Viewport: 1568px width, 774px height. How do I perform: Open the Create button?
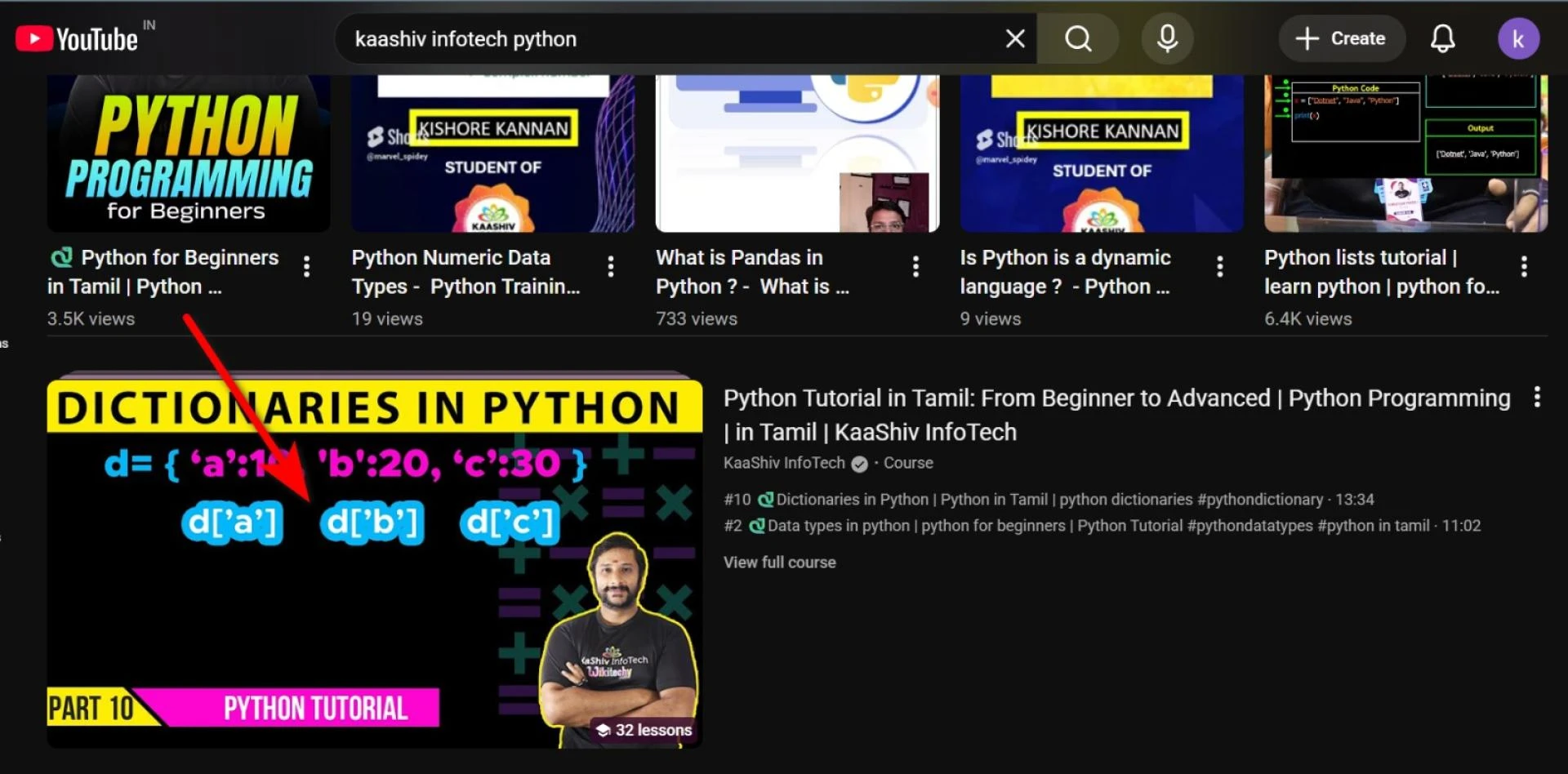[1341, 38]
